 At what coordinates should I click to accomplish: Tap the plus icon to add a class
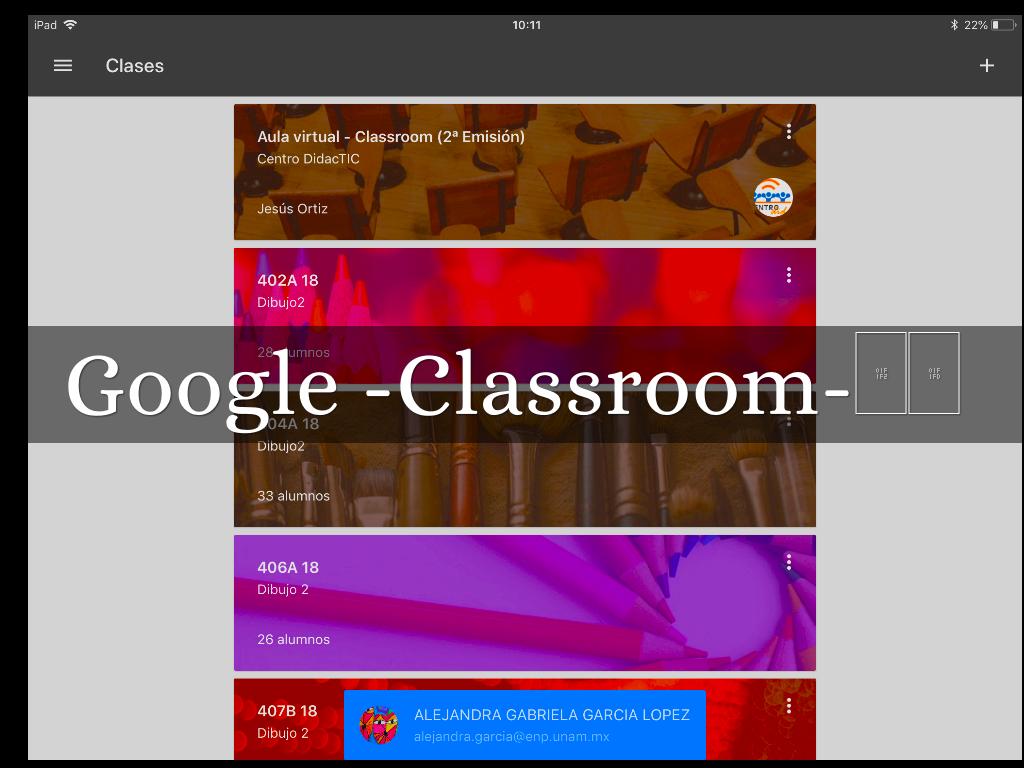(986, 66)
